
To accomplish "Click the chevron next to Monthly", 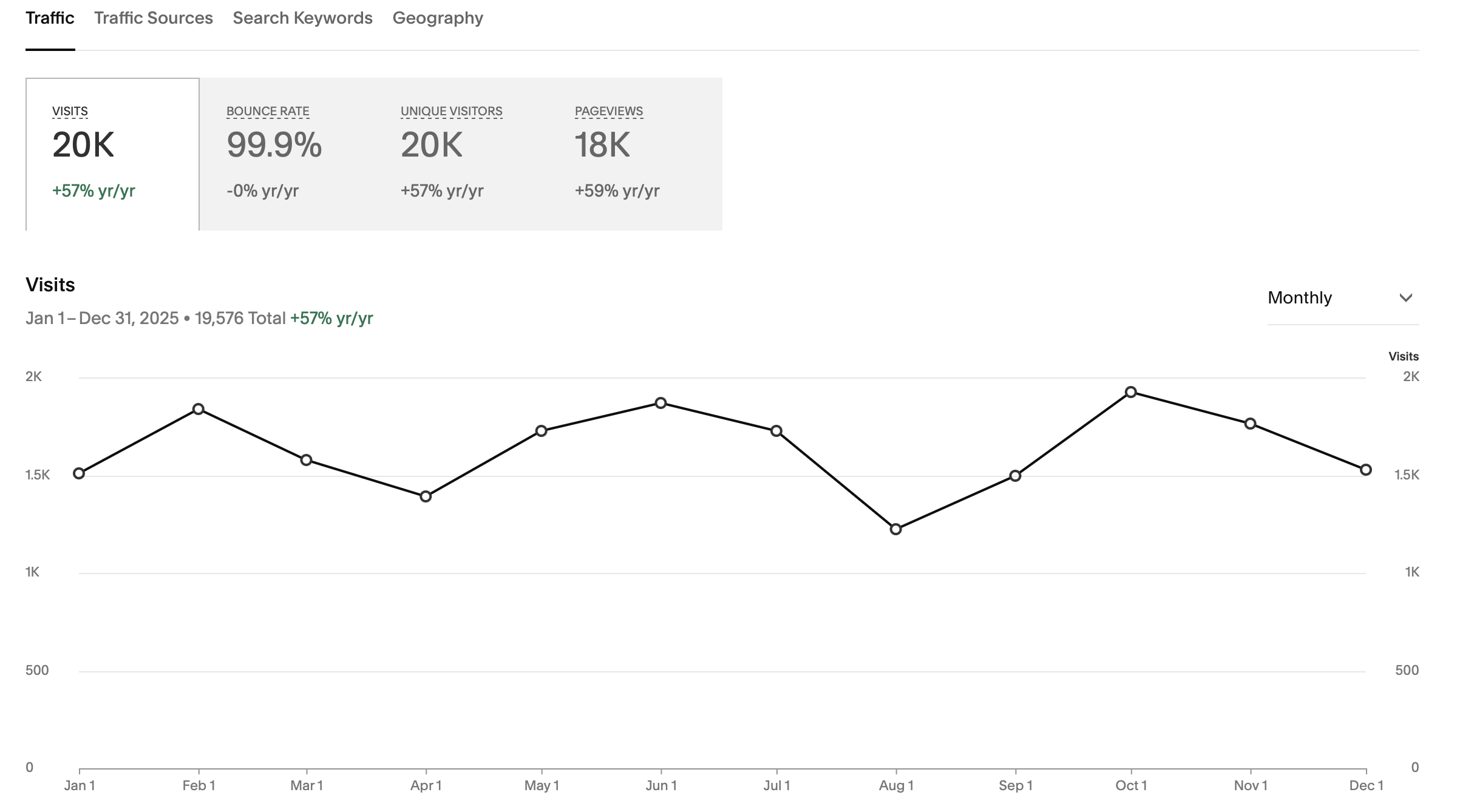I will tap(1406, 298).
